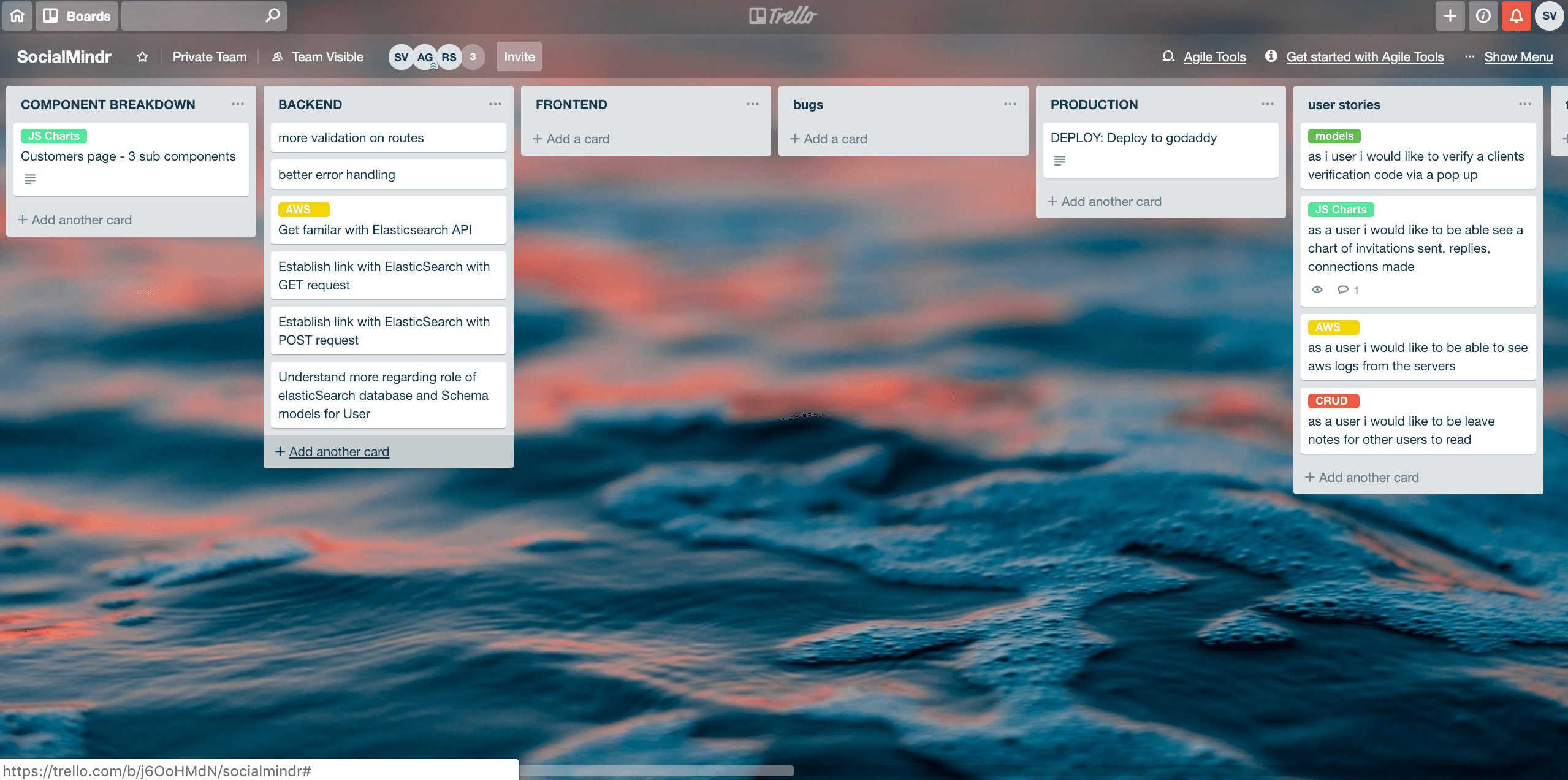The width and height of the screenshot is (1568, 780).
Task: Open the information icon in header
Action: tap(1483, 16)
